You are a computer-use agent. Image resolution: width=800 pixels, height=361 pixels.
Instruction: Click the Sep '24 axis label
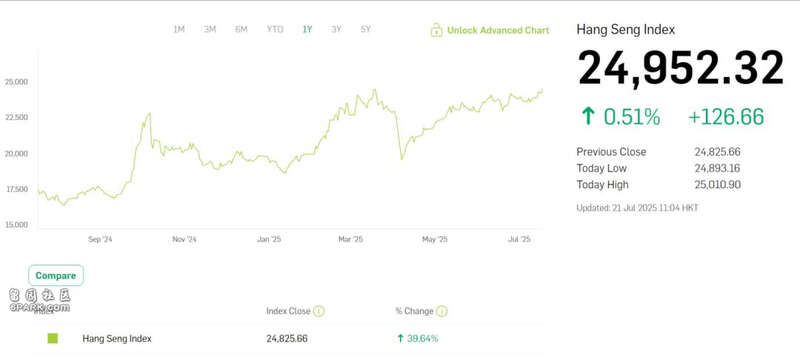coord(100,239)
